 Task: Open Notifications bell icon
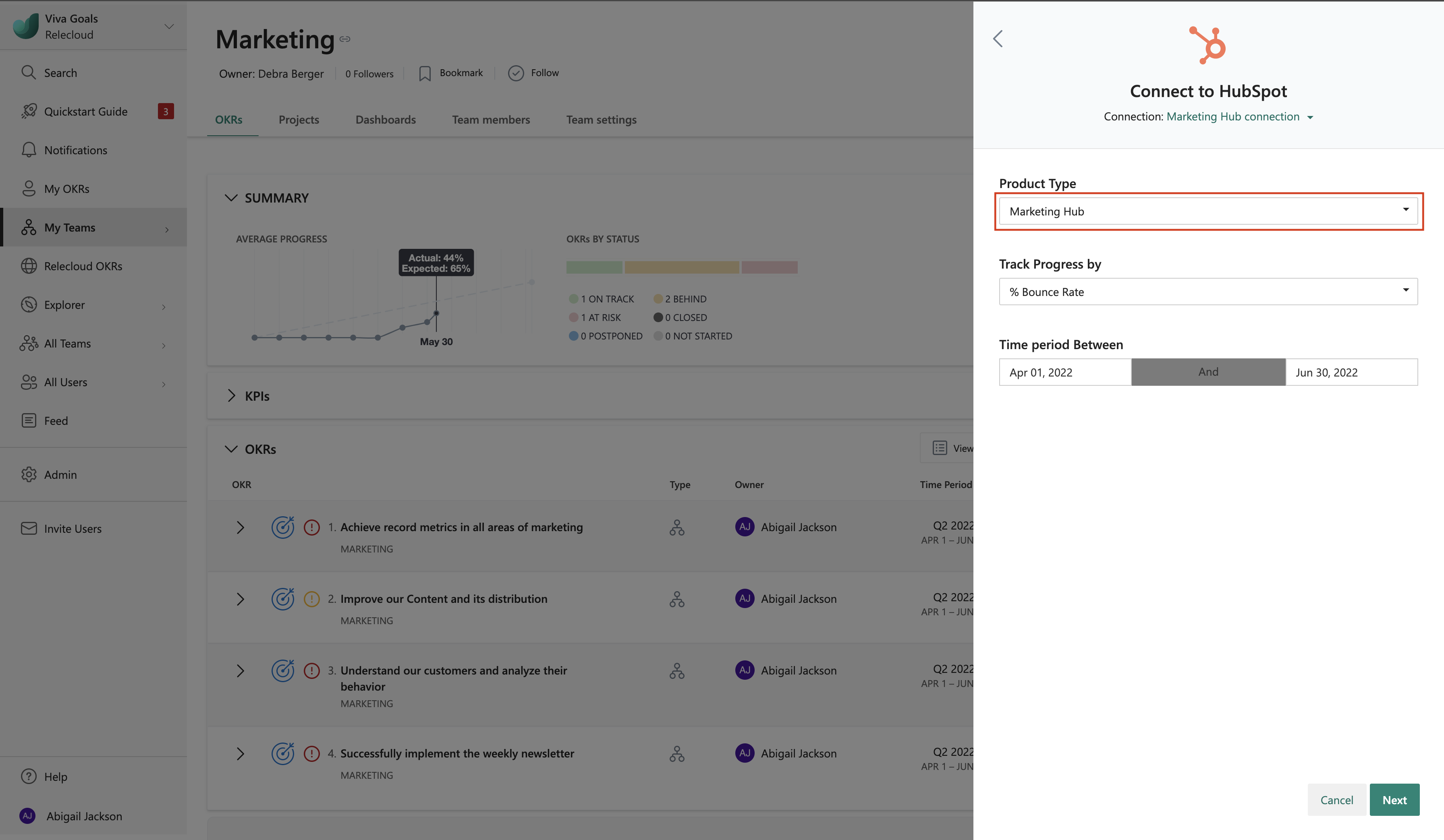28,149
